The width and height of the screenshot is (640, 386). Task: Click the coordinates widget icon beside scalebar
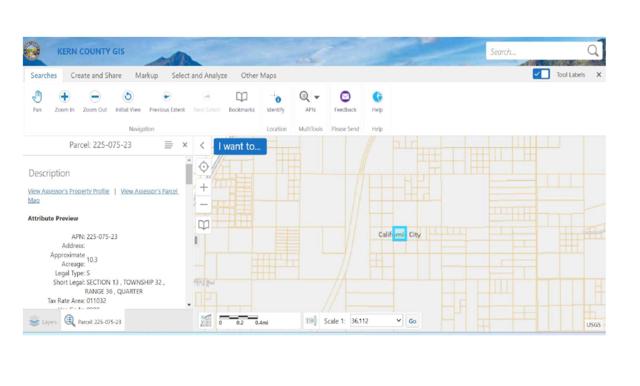pyautogui.click(x=206, y=321)
